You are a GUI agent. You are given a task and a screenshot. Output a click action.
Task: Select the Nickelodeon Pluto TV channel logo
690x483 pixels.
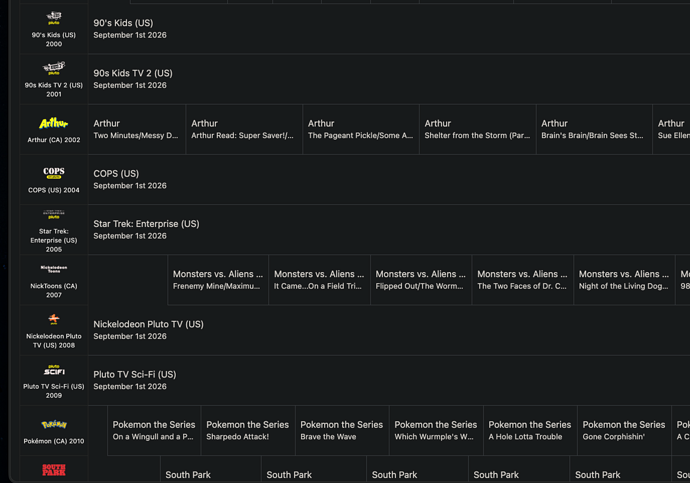(x=54, y=319)
